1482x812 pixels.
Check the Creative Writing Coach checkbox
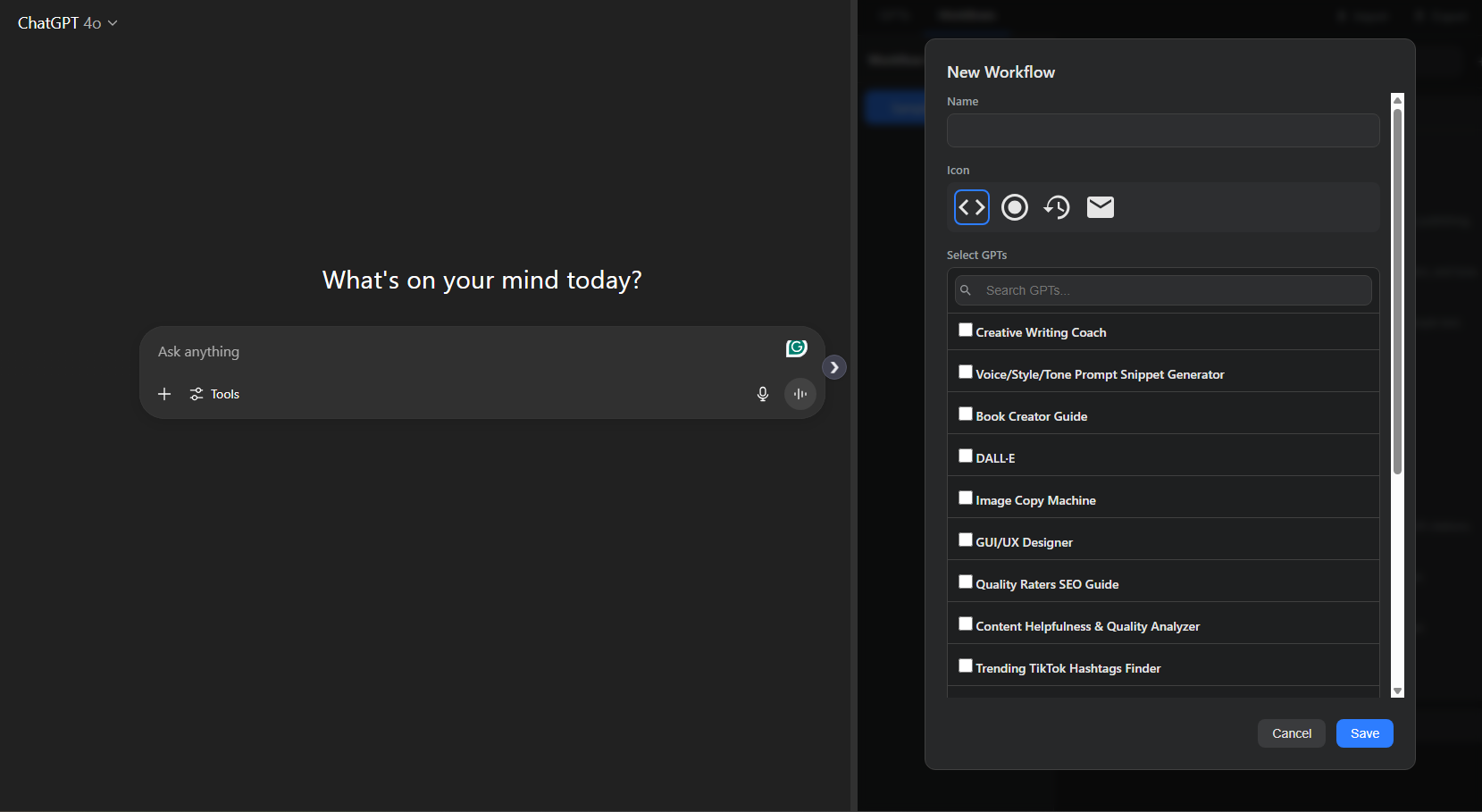pyautogui.click(x=966, y=330)
